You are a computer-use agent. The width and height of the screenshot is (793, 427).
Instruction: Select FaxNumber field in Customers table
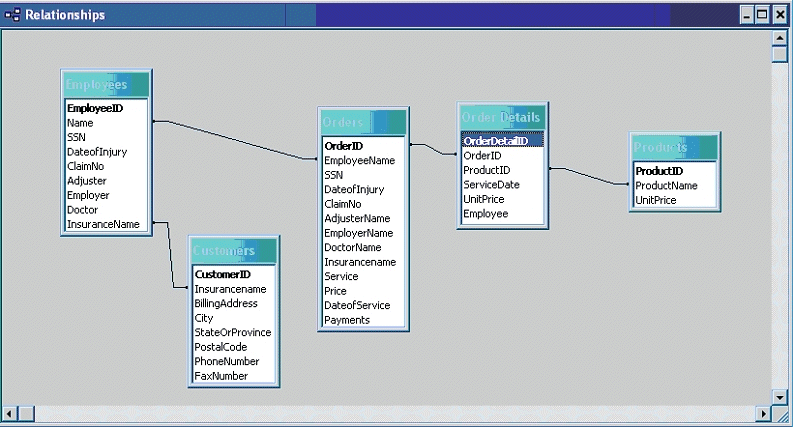(234, 376)
